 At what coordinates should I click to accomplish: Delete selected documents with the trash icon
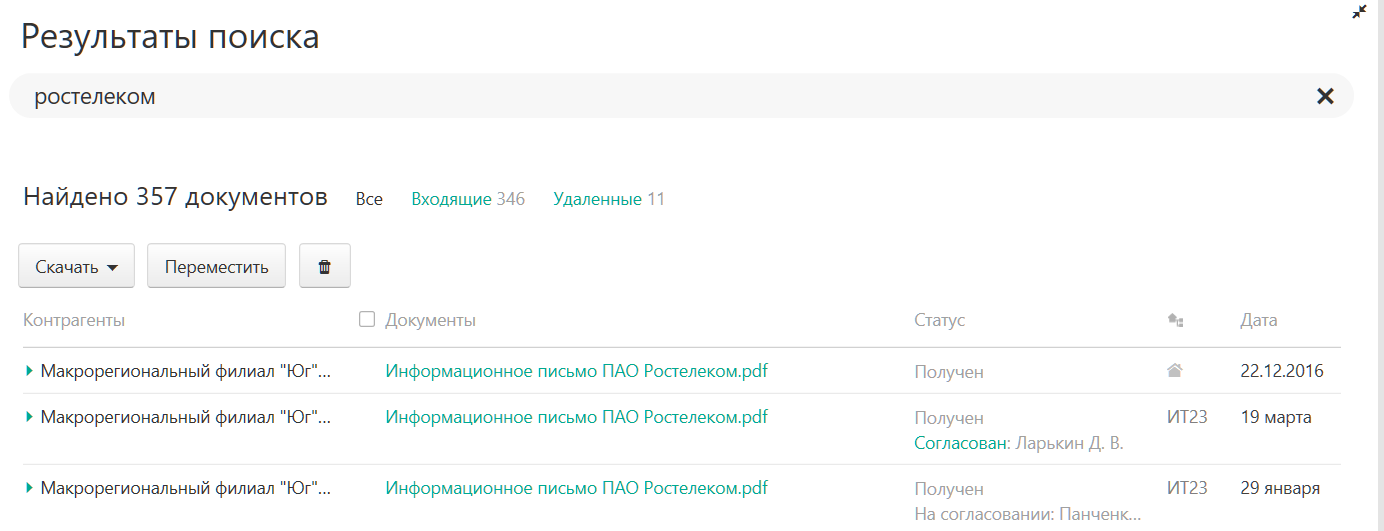coord(325,267)
